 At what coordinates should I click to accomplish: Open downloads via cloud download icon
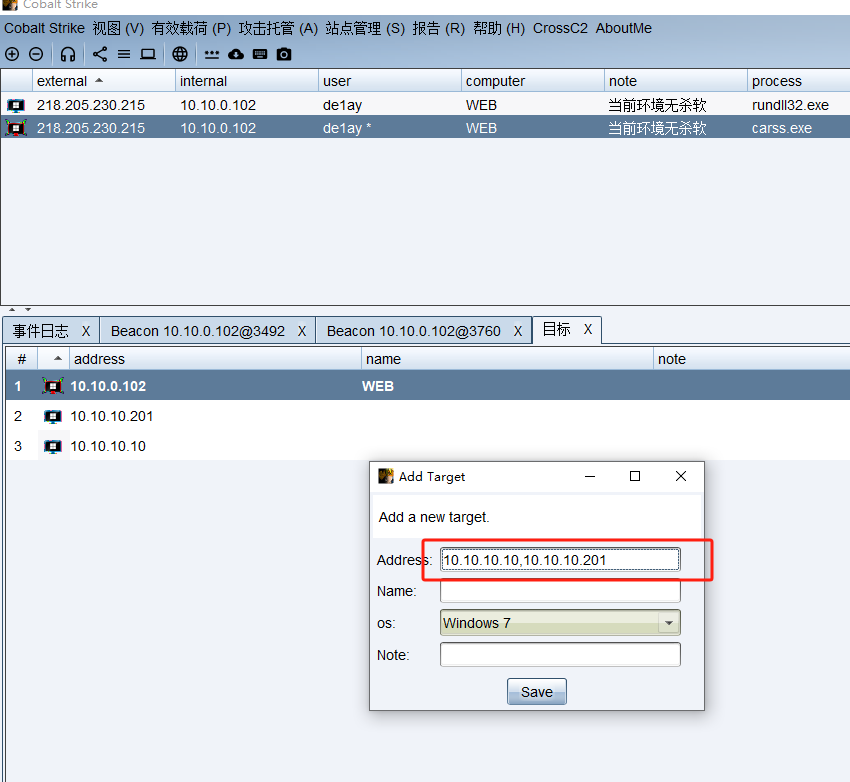click(236, 54)
